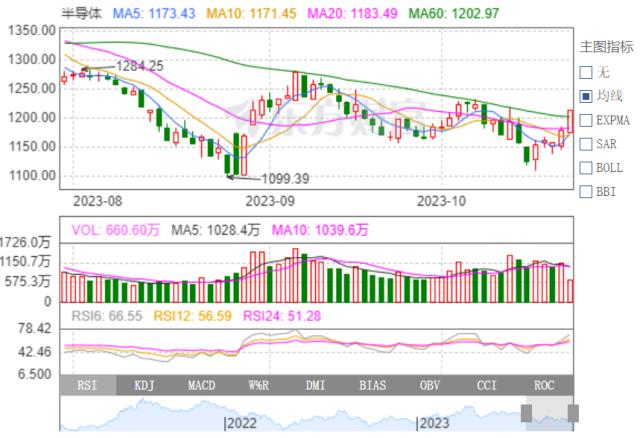Viewport: 640px width, 438px height.
Task: Click the 1284.25 high price annotation
Action: coord(140,66)
